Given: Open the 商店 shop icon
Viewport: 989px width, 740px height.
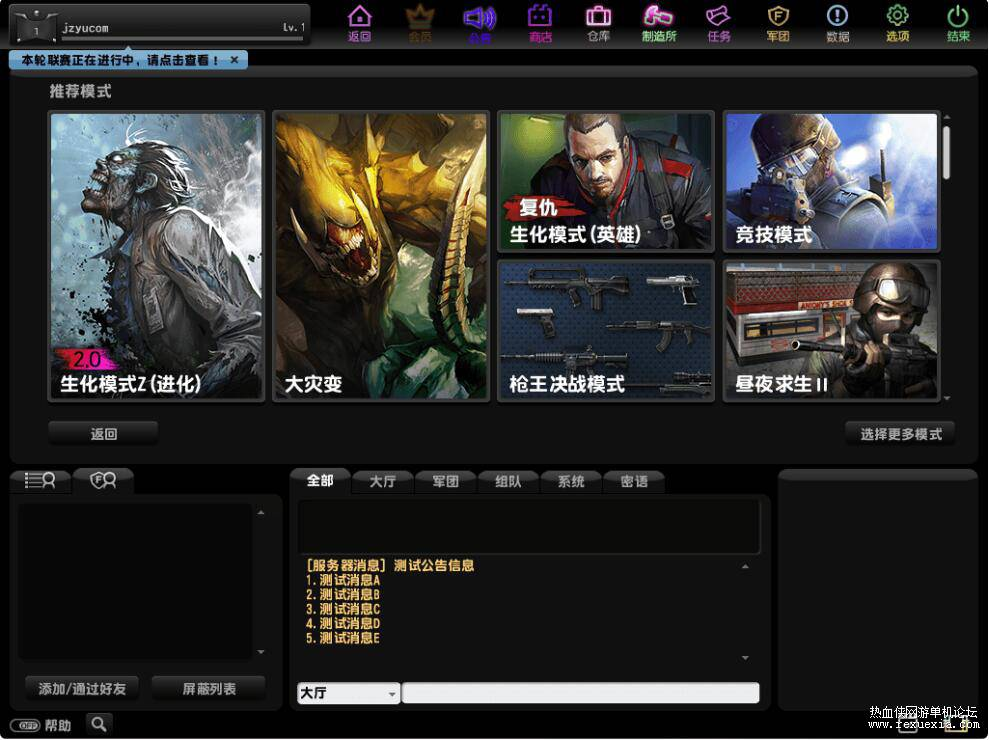Looking at the screenshot, I should pyautogui.click(x=540, y=23).
